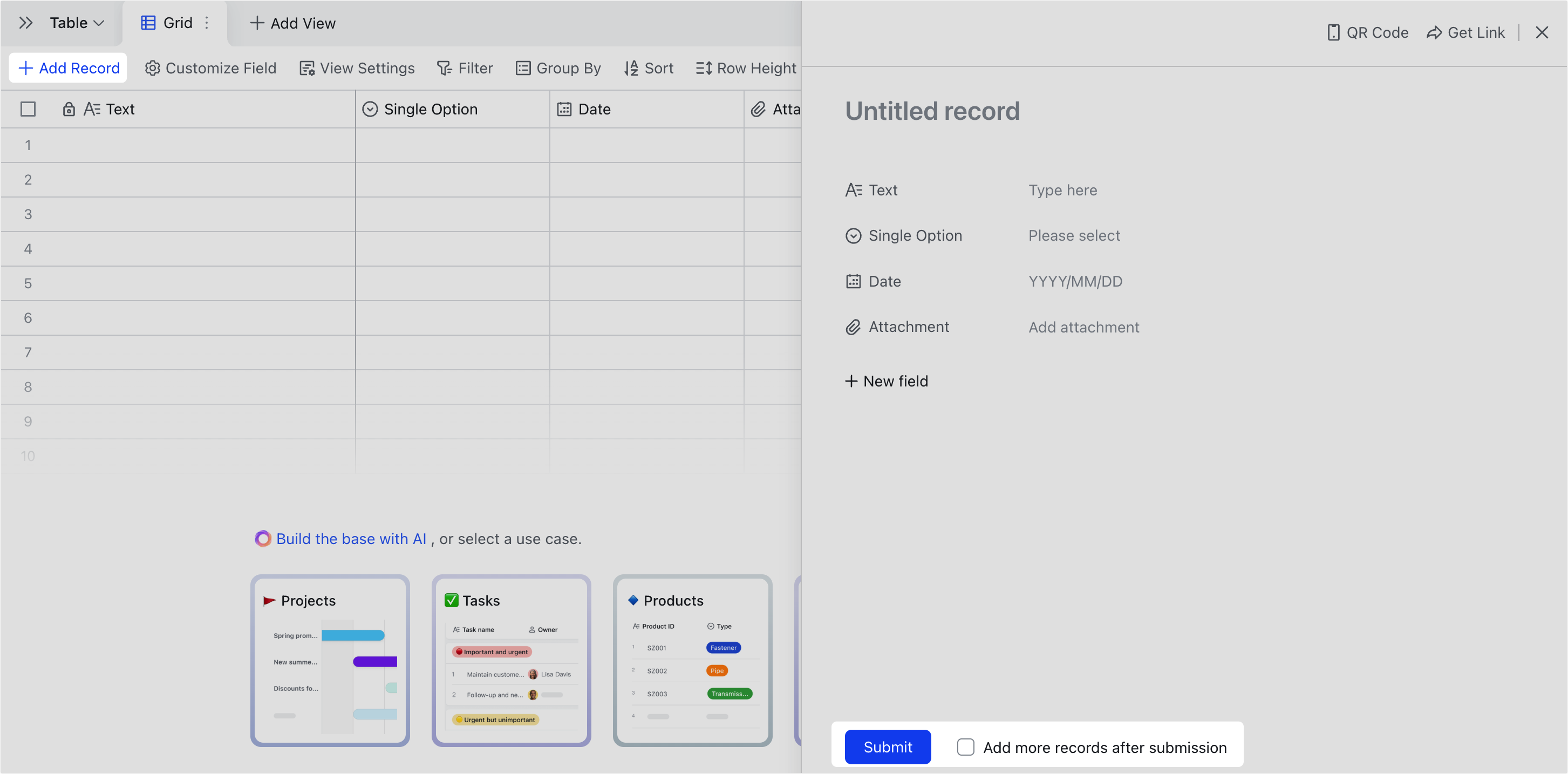Open the Date picker YYYY/MM/DD field

click(1075, 281)
